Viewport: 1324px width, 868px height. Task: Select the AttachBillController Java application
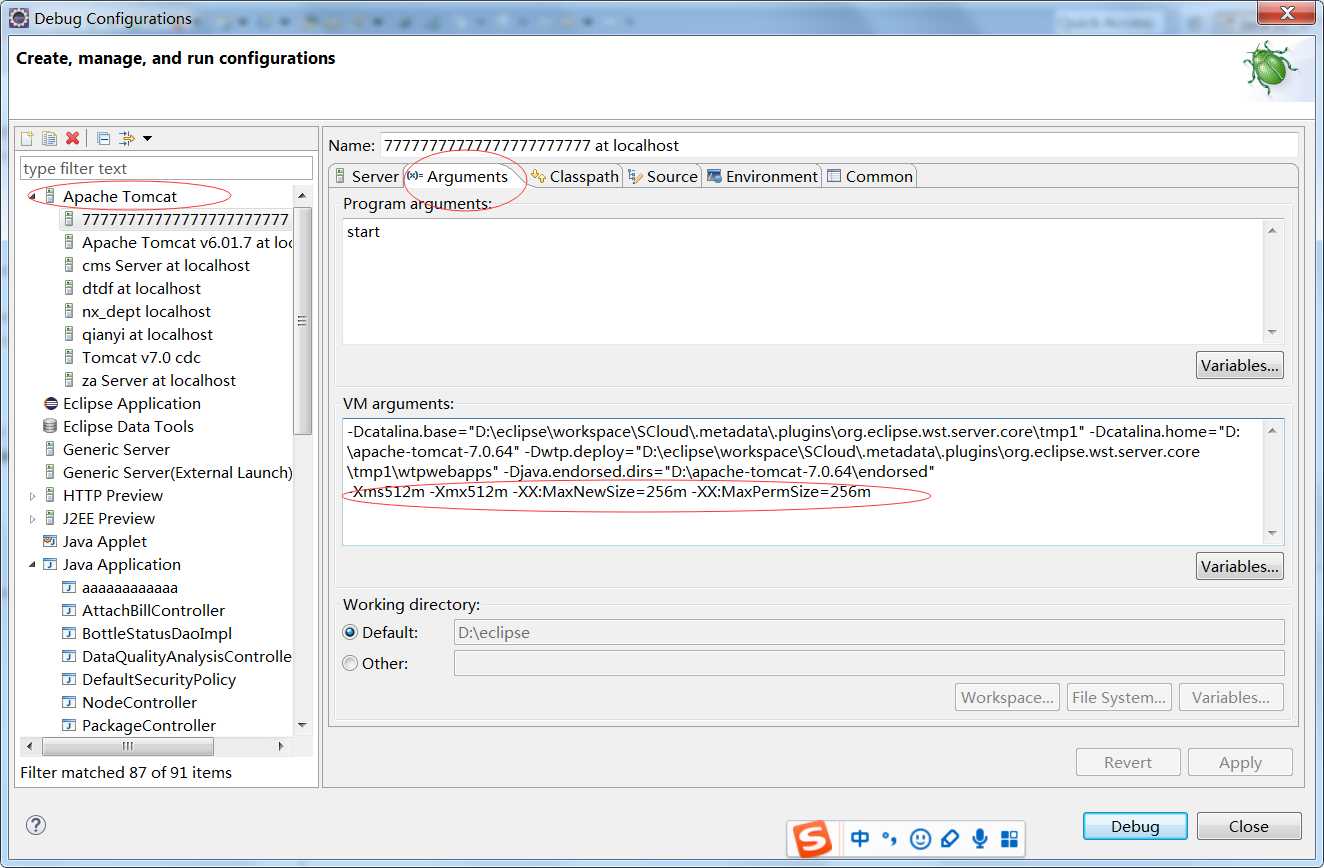[x=144, y=610]
